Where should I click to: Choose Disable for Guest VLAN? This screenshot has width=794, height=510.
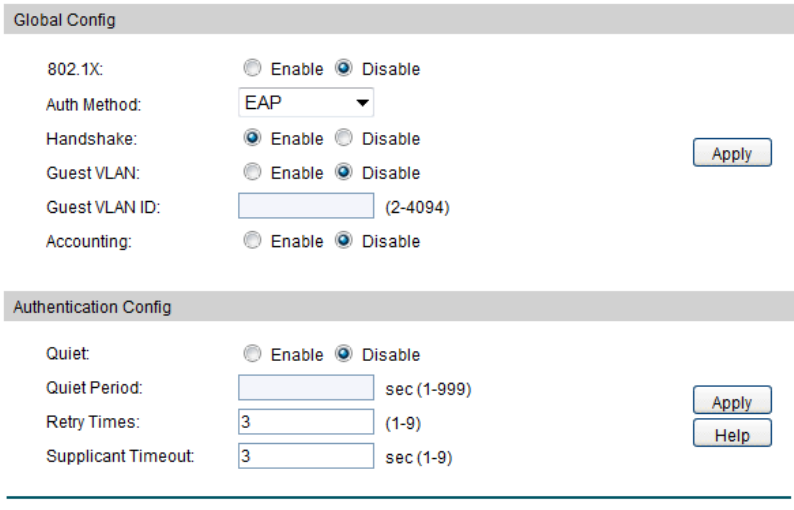(343, 173)
